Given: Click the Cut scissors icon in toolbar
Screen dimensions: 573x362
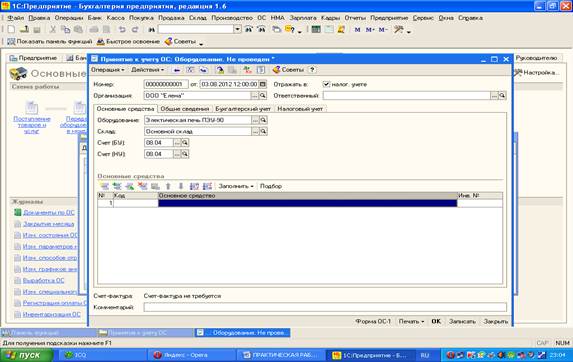Looking at the screenshot, I should [53, 30].
